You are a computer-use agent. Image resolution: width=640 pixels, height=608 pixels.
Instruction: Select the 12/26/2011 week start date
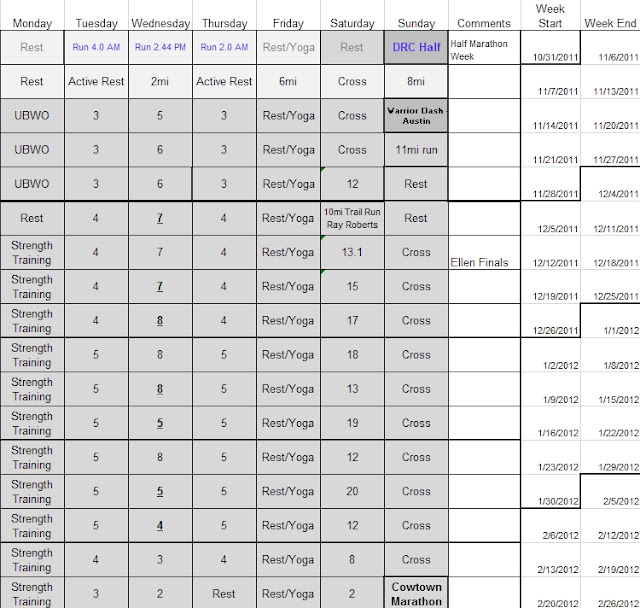tap(550, 321)
